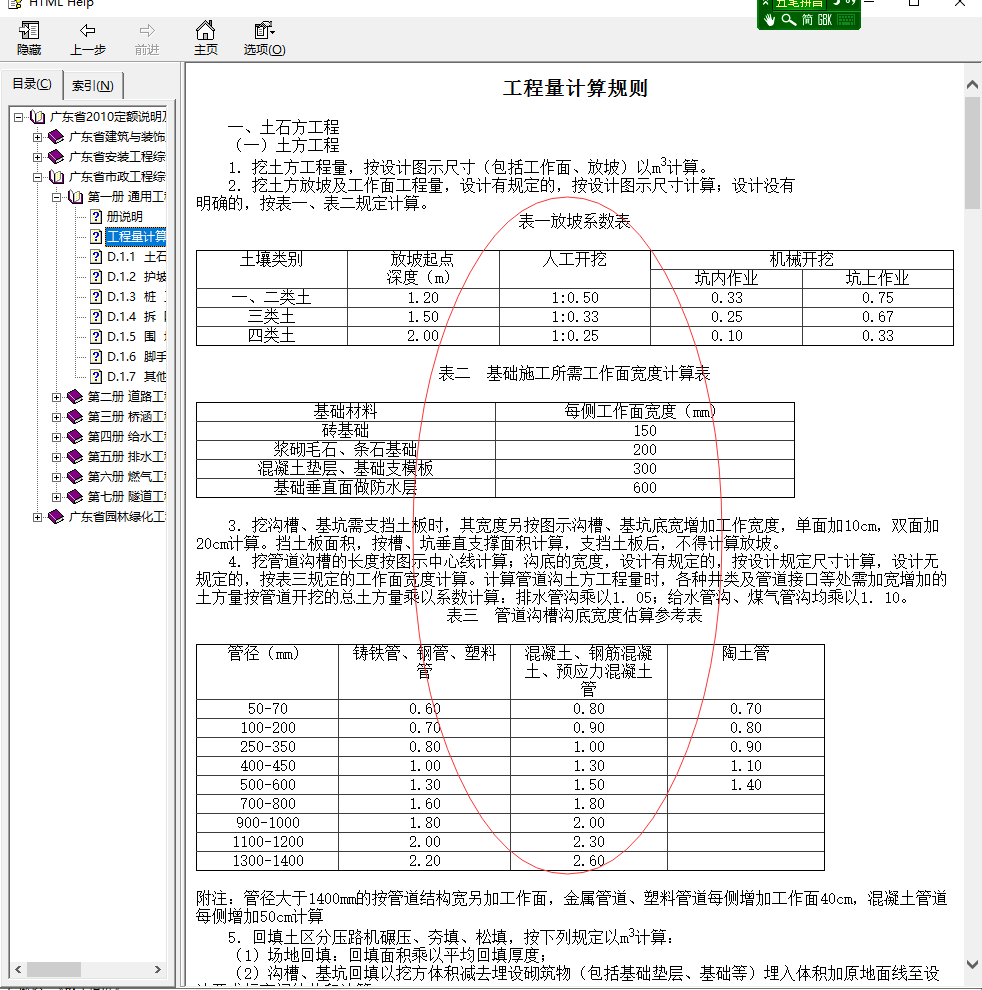
Task: Expand the 第七册 隧道工 node
Action: 56,497
